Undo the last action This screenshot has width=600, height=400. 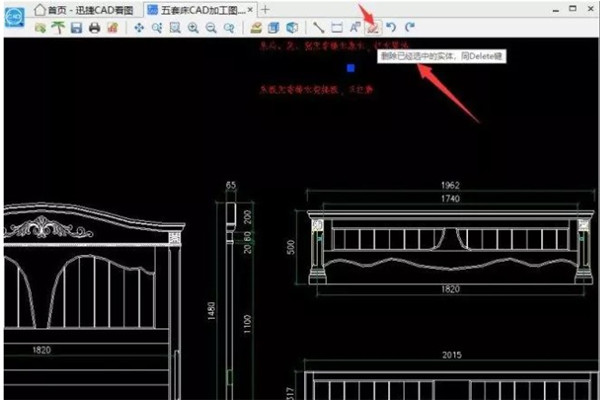coord(391,28)
